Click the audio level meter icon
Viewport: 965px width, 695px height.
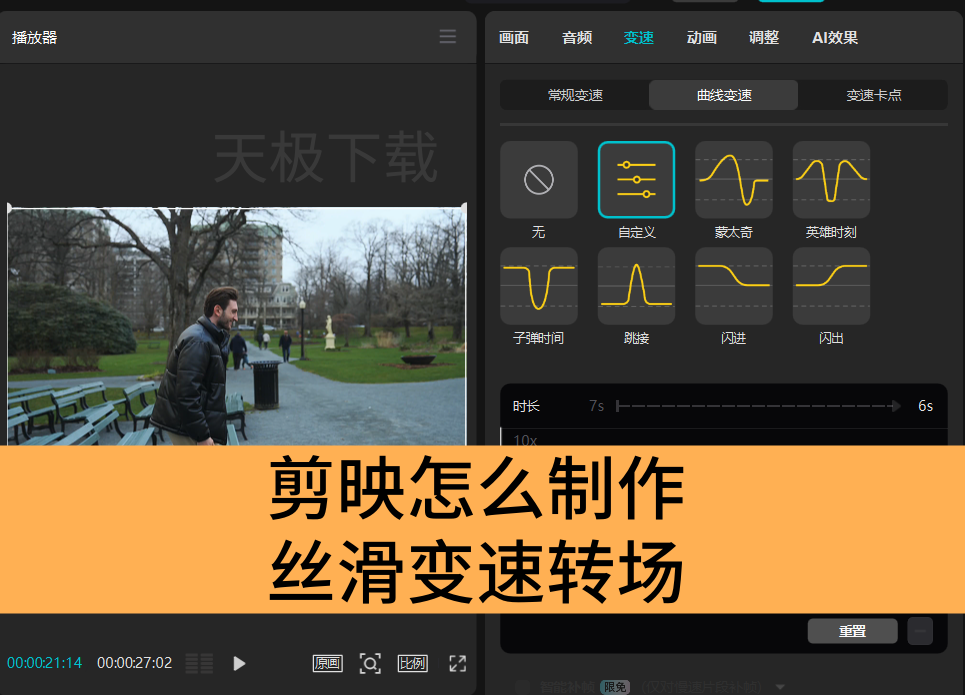[199, 663]
